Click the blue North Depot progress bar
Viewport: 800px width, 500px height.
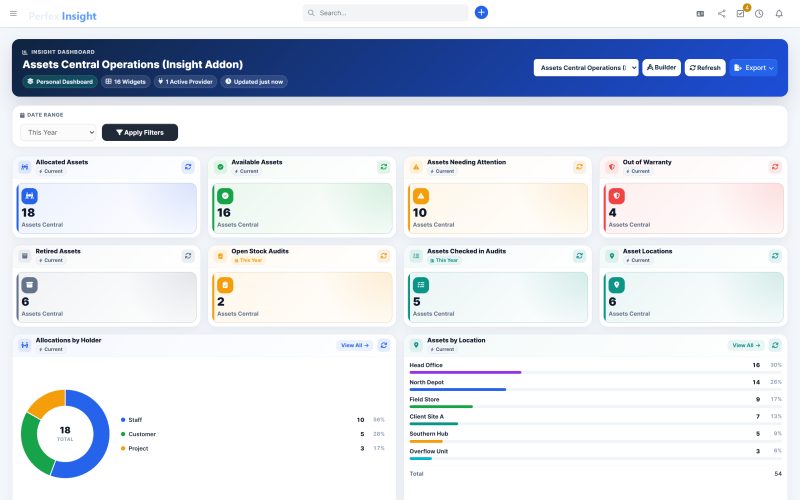pos(458,390)
